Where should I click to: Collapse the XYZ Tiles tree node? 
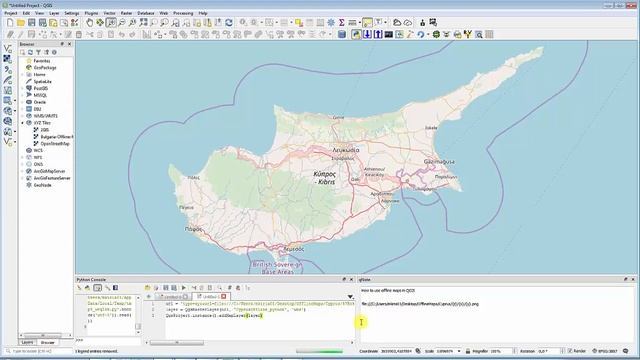coord(23,122)
